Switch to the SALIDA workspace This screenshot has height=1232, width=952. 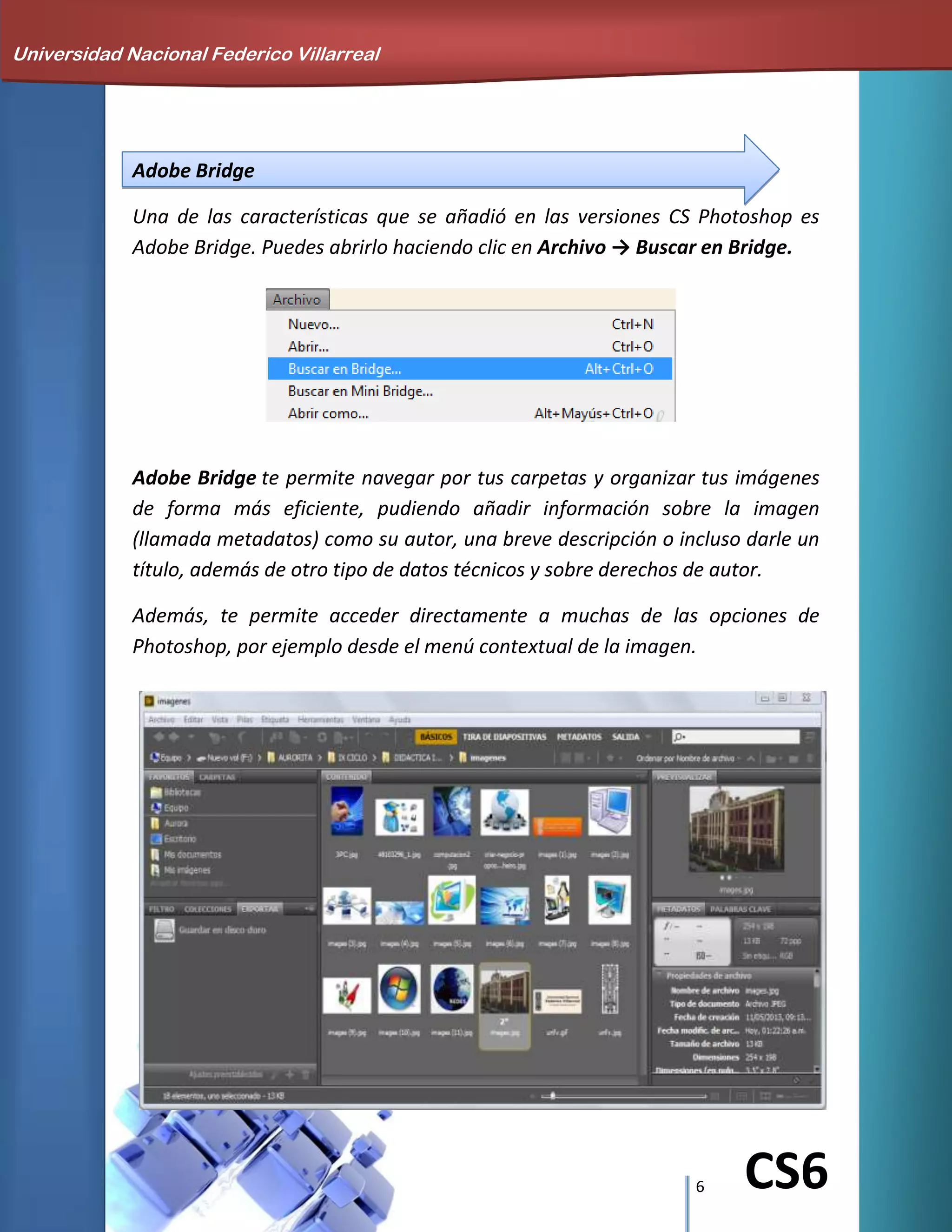pyautogui.click(x=626, y=737)
